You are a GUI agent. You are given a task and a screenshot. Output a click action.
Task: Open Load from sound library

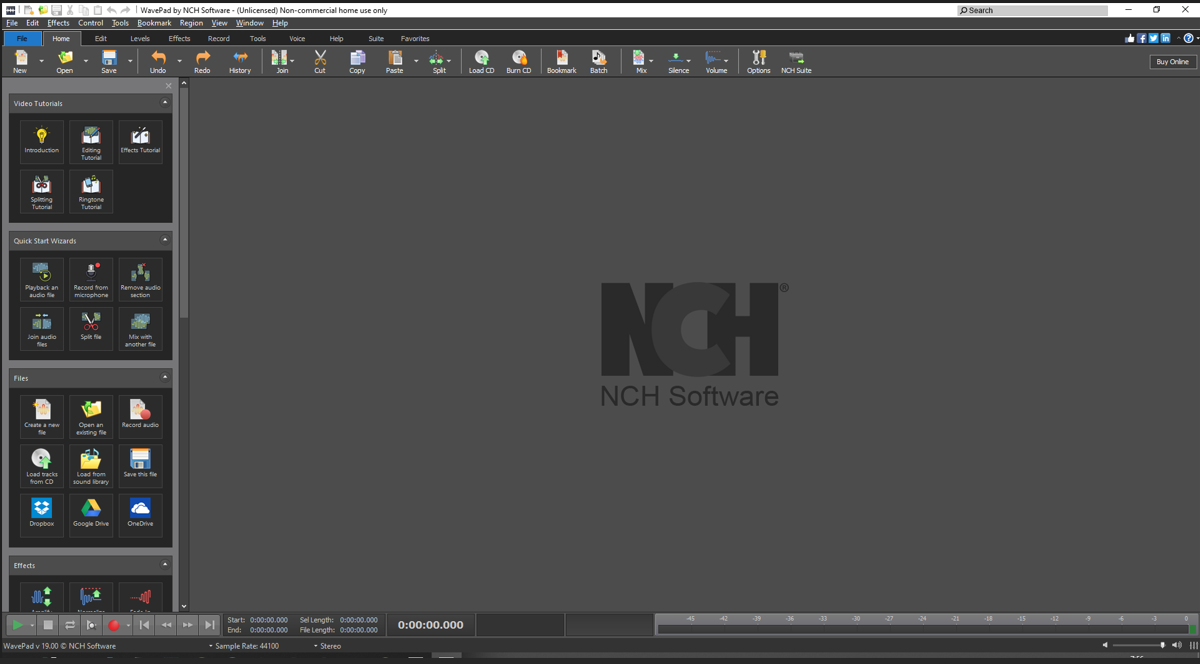pos(91,466)
